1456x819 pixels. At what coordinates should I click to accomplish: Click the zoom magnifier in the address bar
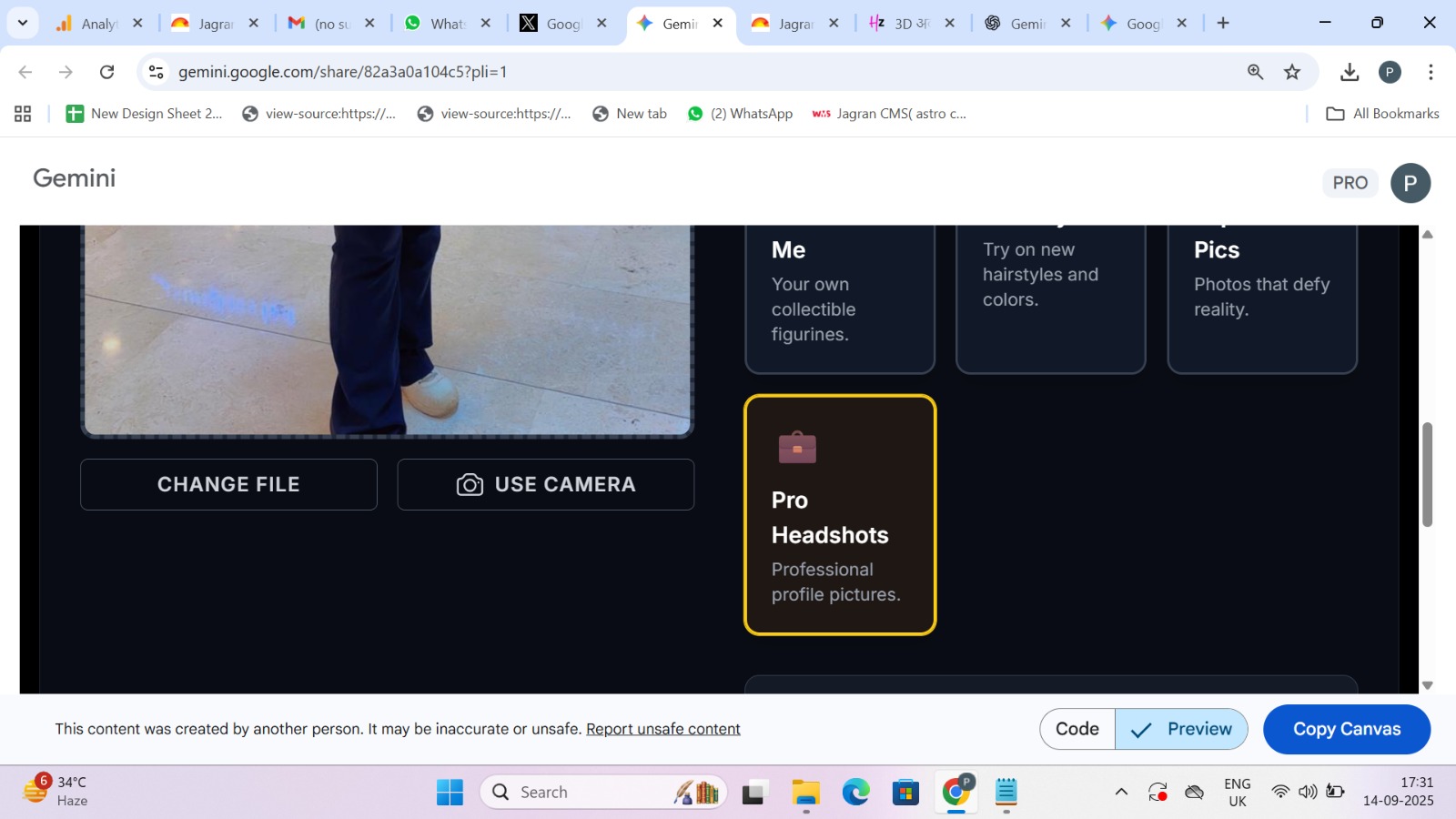tap(1254, 71)
